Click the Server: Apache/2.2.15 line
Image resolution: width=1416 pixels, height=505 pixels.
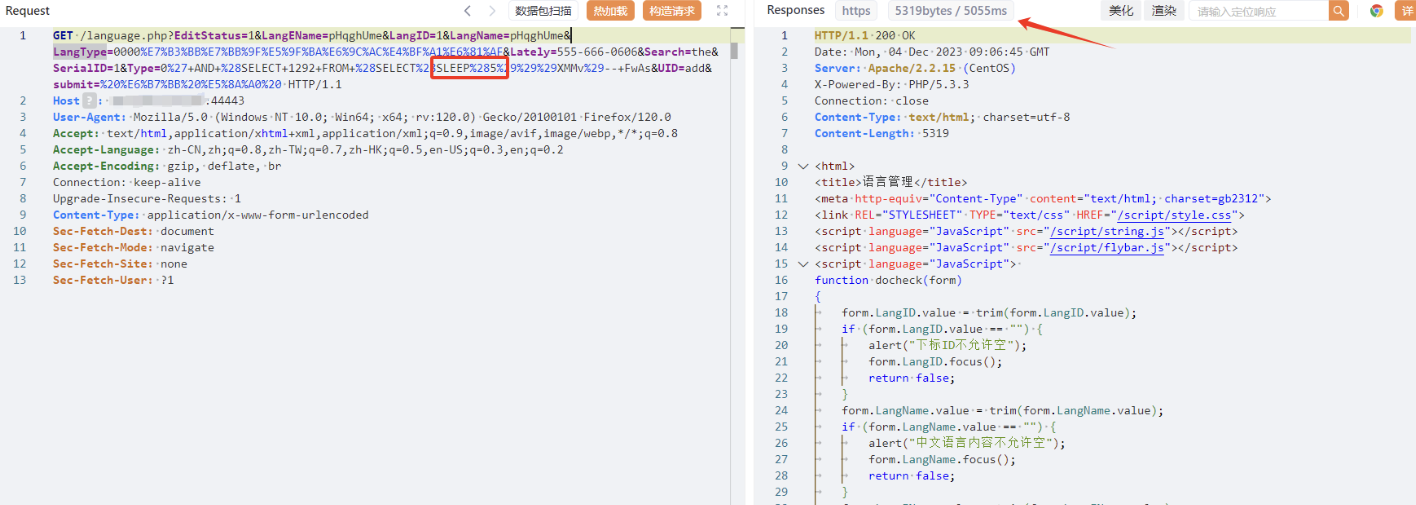point(915,68)
